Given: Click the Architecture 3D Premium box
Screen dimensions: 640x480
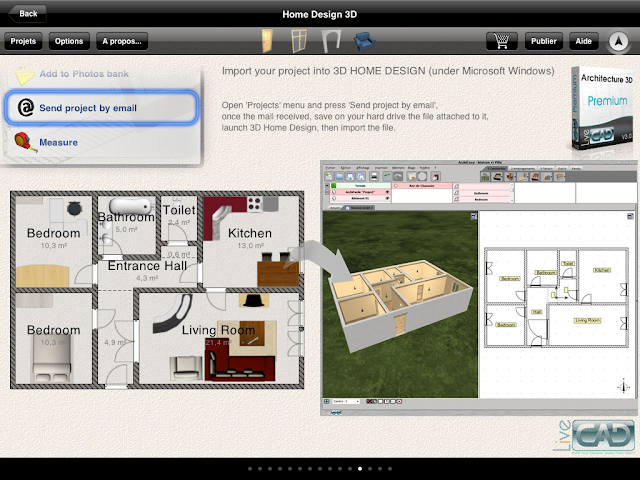Looking at the screenshot, I should pyautogui.click(x=602, y=108).
